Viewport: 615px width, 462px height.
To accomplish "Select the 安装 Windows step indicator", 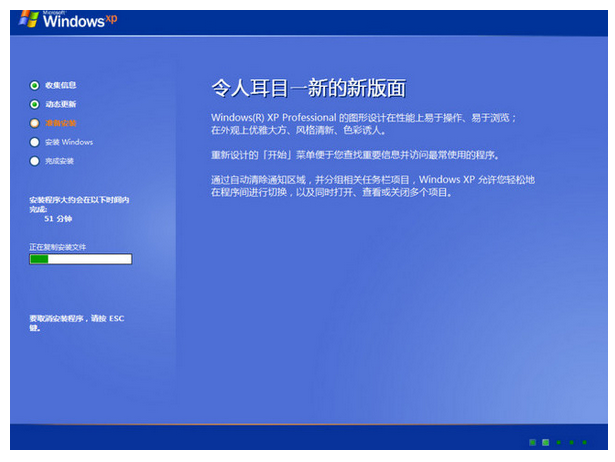I will (x=35, y=142).
